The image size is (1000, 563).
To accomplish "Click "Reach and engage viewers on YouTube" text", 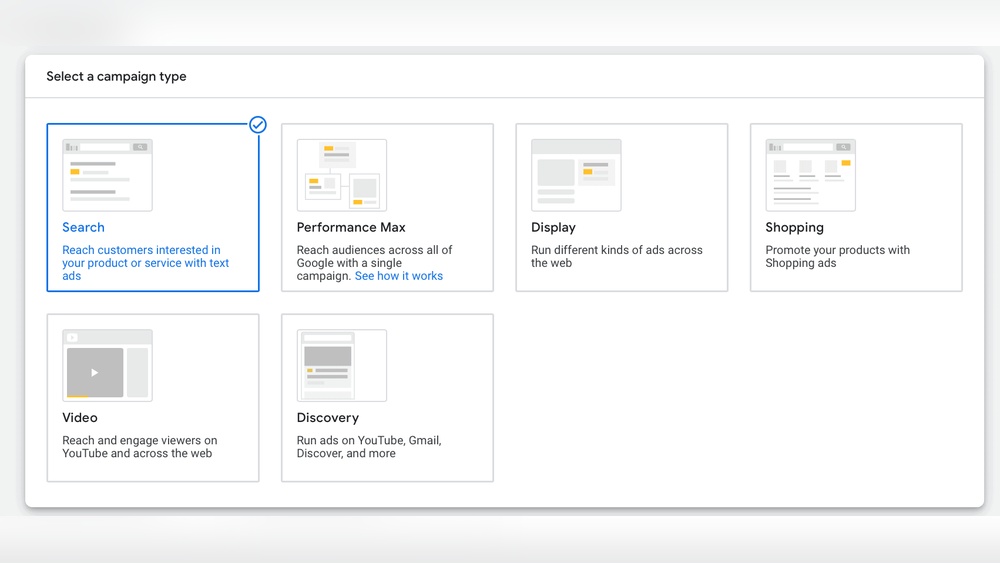I will coord(139,446).
